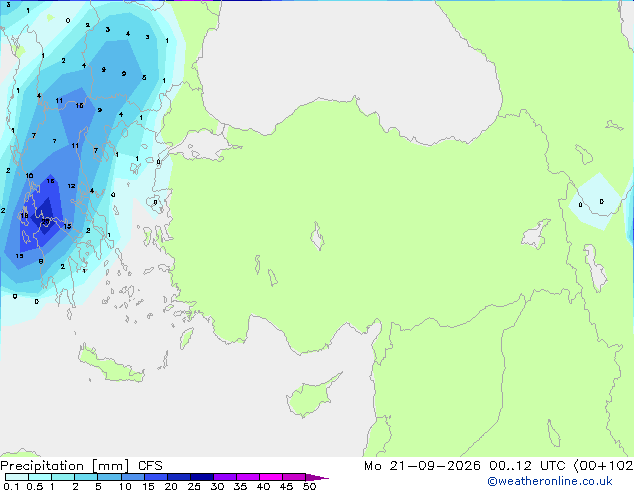Image resolution: width=634 pixels, height=490 pixels.
Task: Select the 25–30 mm dark blue legend swatch
Action: point(202,477)
